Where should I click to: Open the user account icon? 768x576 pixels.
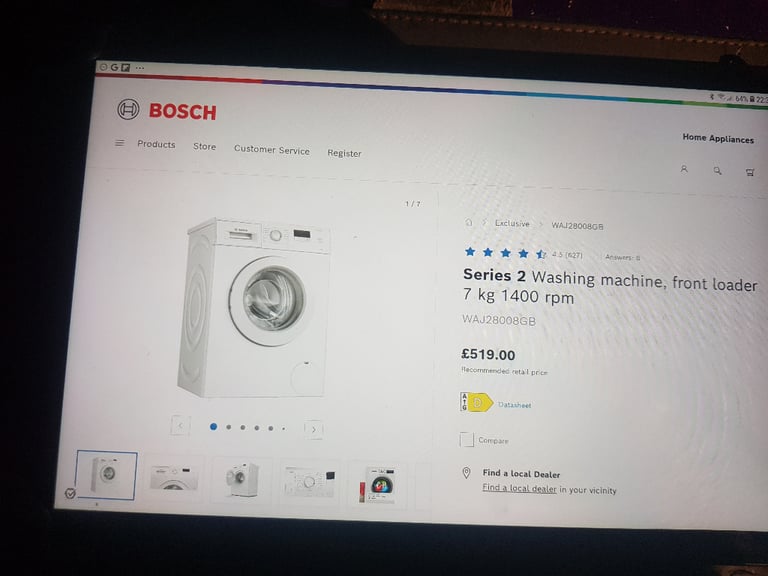[684, 169]
